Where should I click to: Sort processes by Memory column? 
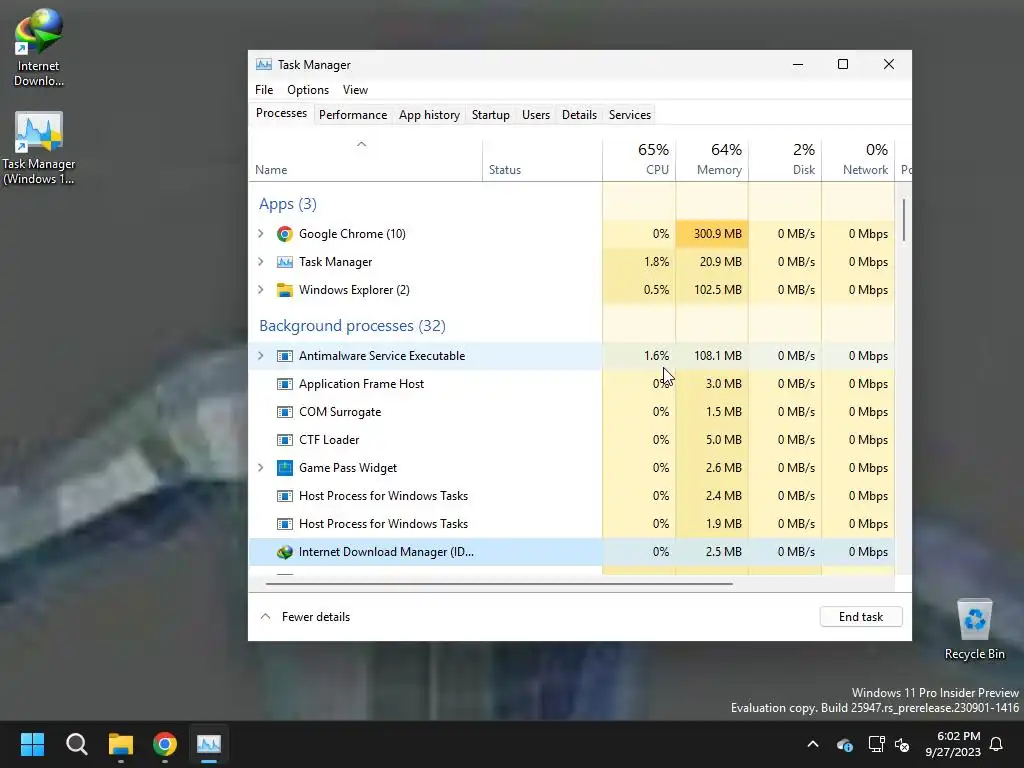(712, 160)
